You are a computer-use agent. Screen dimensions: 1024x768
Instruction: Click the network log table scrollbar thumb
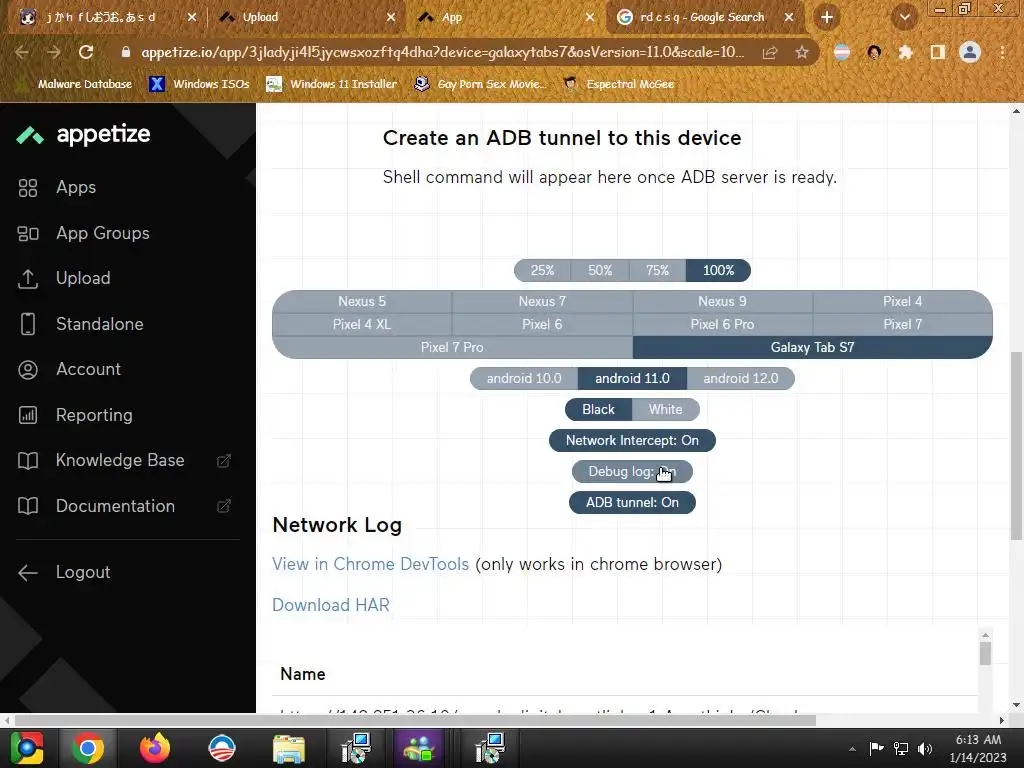[985, 654]
